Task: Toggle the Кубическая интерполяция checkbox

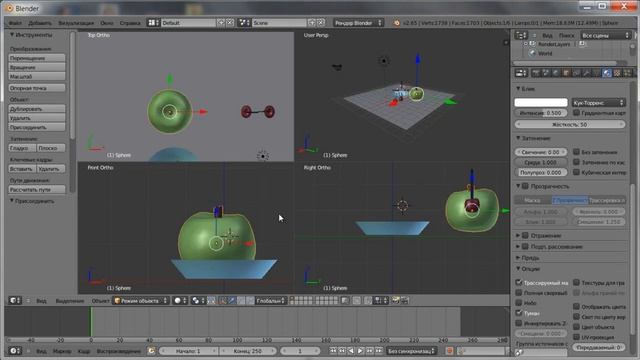Action: tap(576, 172)
